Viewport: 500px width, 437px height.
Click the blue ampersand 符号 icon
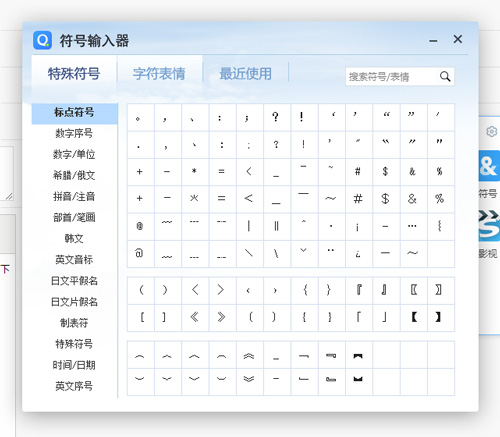point(489,166)
